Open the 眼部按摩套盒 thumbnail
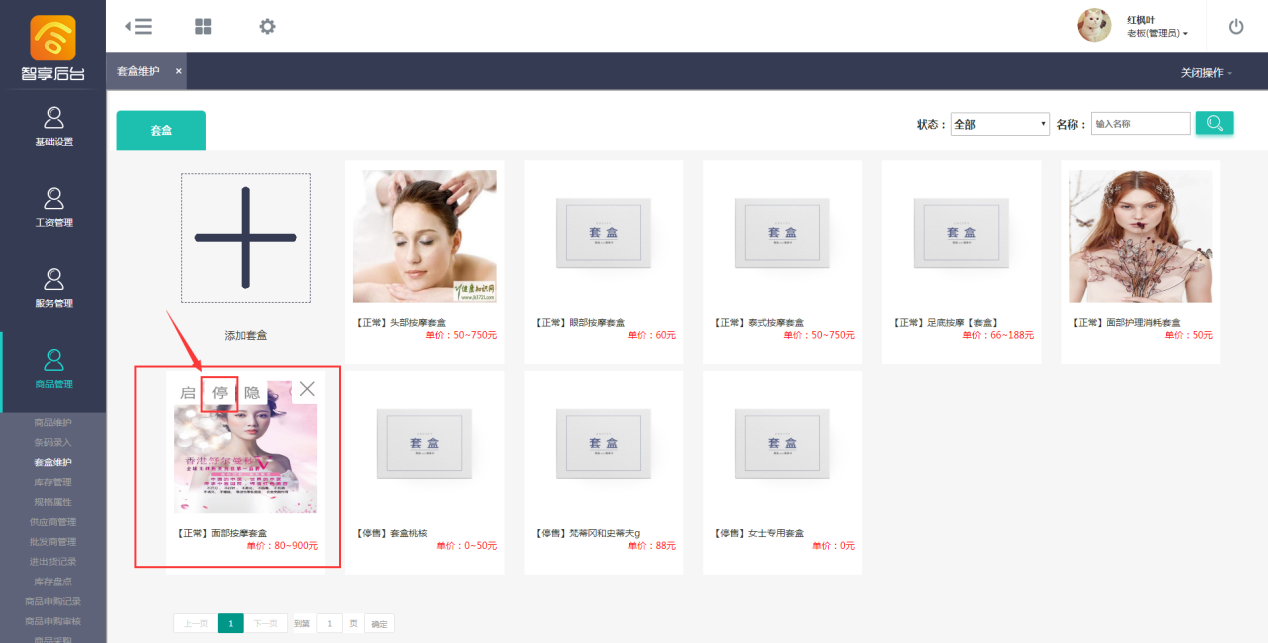The height and width of the screenshot is (643, 1268). click(604, 236)
